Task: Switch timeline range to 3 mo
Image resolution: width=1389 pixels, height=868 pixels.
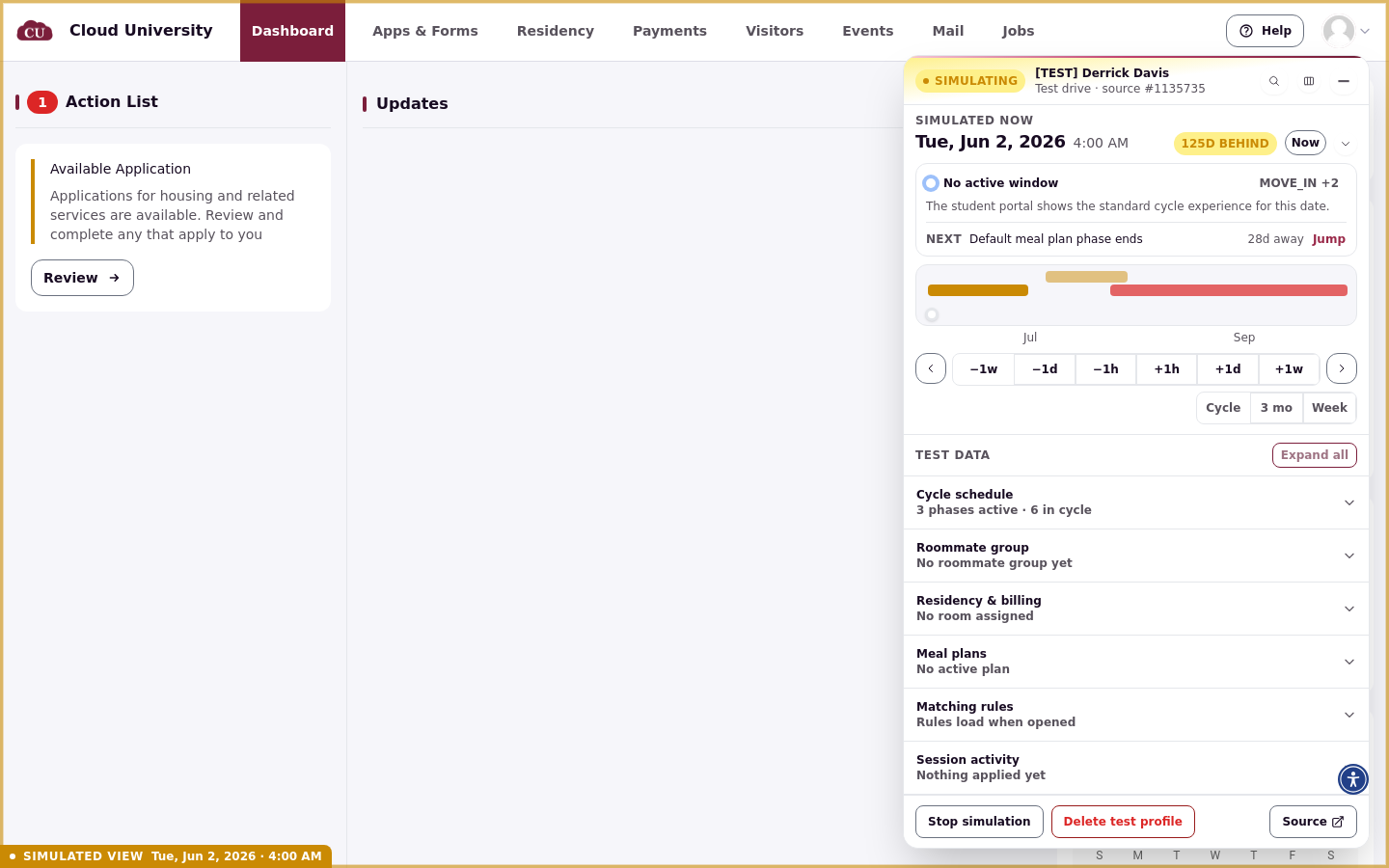Action: [x=1276, y=408]
